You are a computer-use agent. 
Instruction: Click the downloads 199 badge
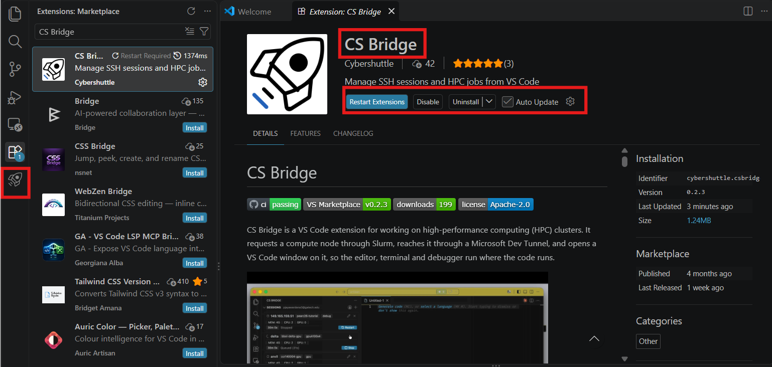pos(425,204)
